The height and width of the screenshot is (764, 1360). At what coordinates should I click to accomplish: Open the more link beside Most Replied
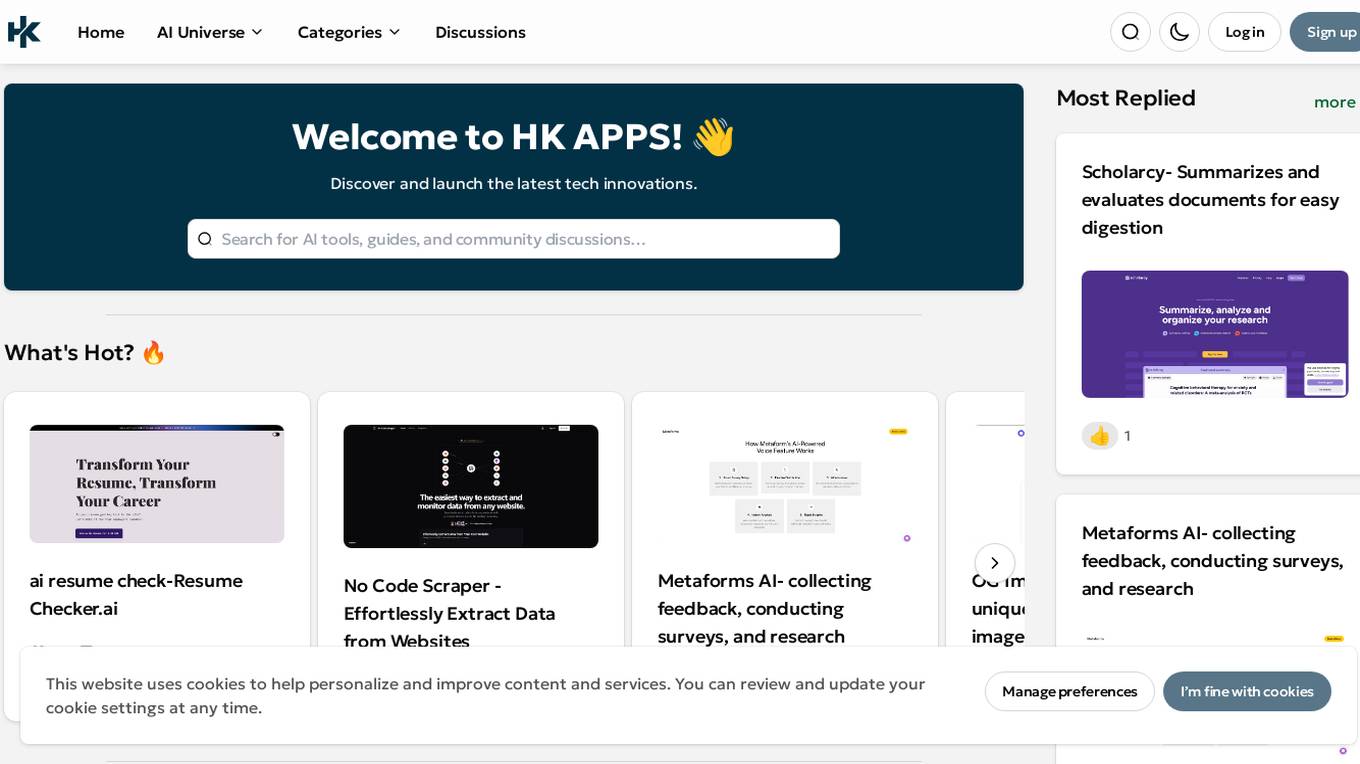pos(1334,102)
